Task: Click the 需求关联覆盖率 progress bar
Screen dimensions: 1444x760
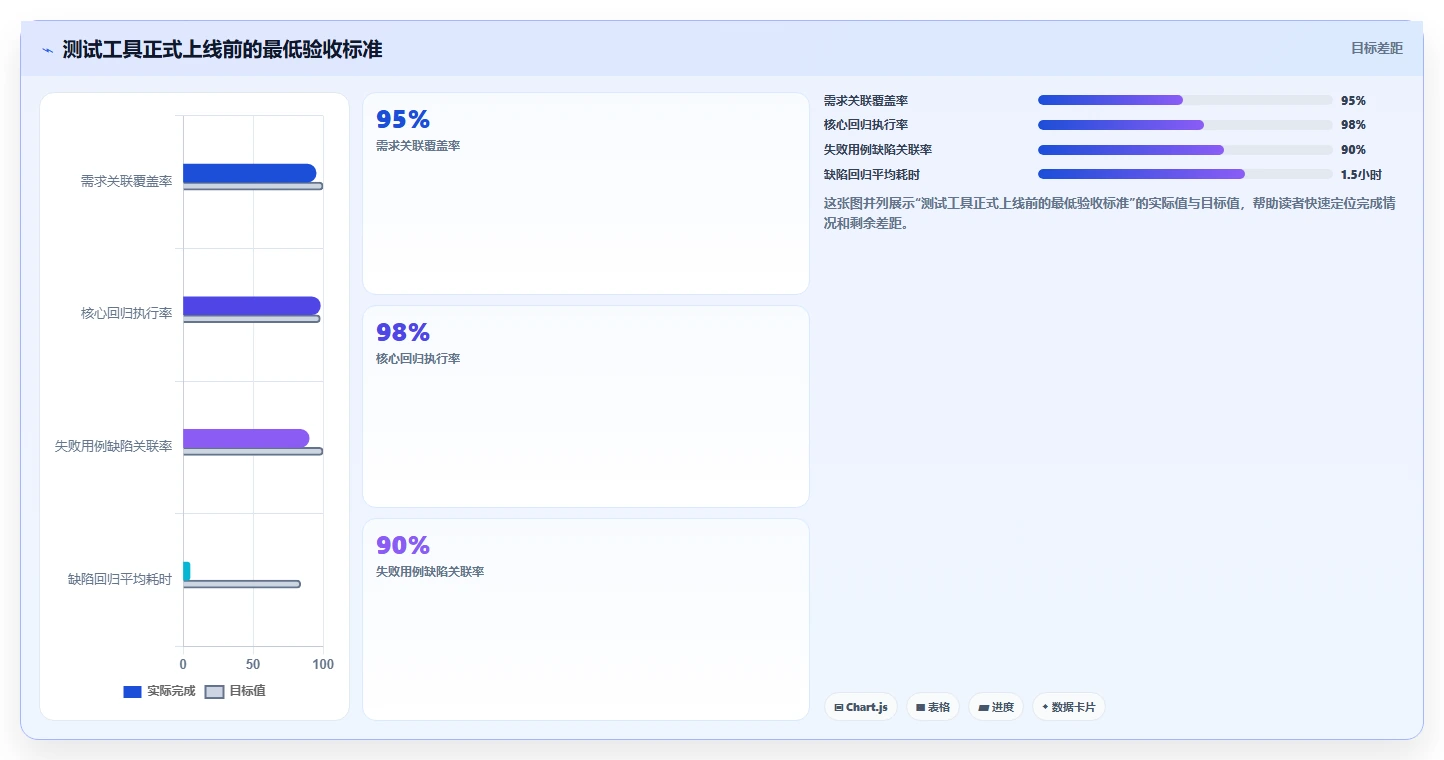Action: click(x=1185, y=100)
